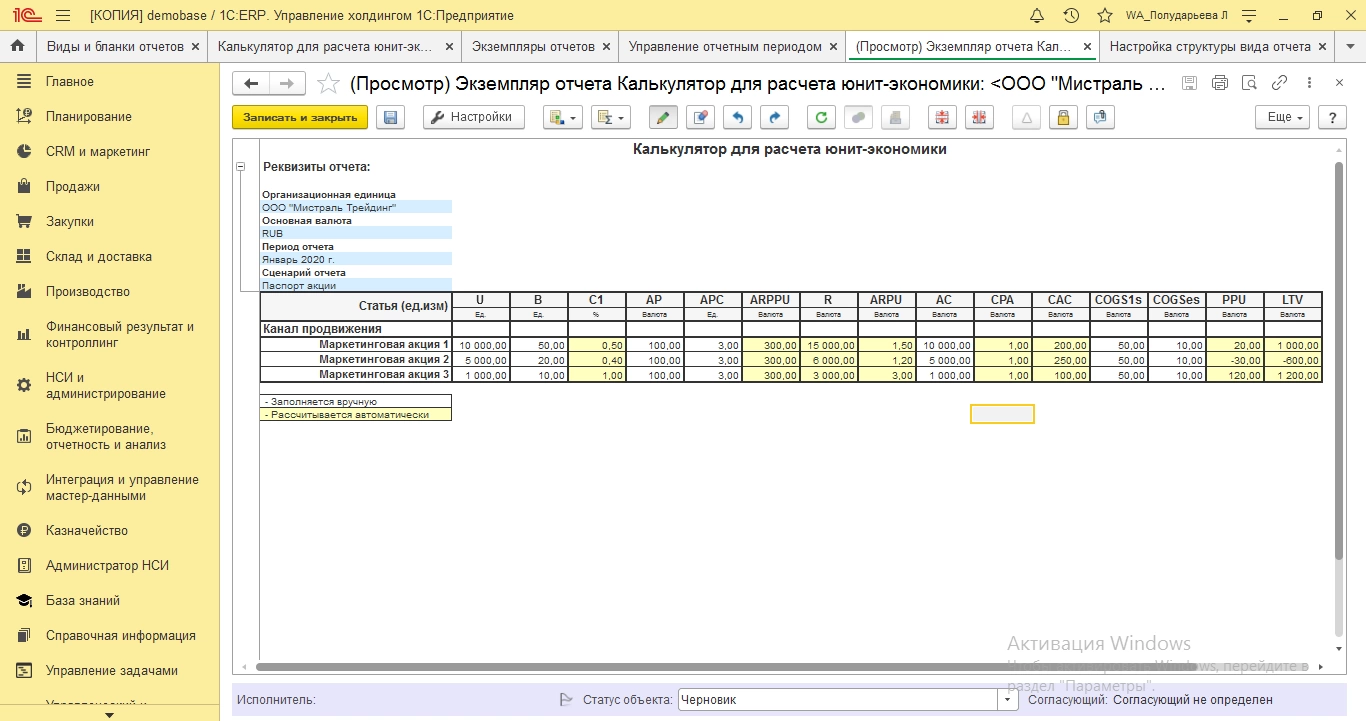Switch to the Экземпляры отчетов tab
1366x721 pixels.
[533, 47]
